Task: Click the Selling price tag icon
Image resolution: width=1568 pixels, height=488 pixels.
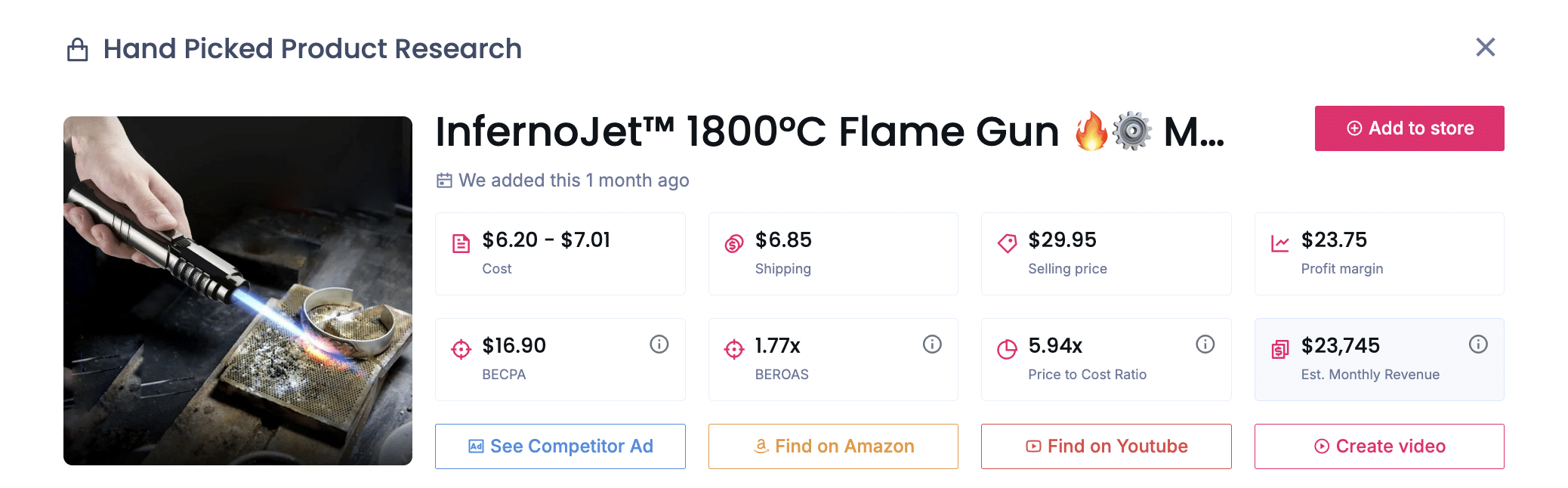Action: (x=1006, y=242)
